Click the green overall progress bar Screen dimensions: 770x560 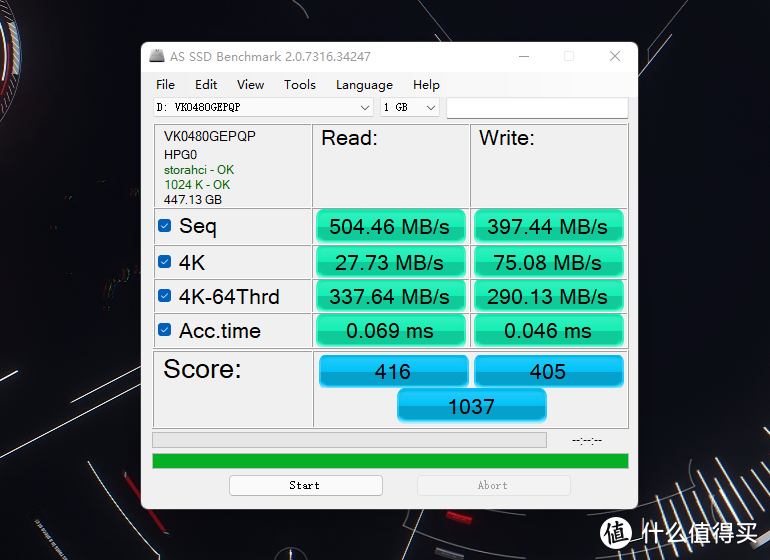pyautogui.click(x=390, y=461)
